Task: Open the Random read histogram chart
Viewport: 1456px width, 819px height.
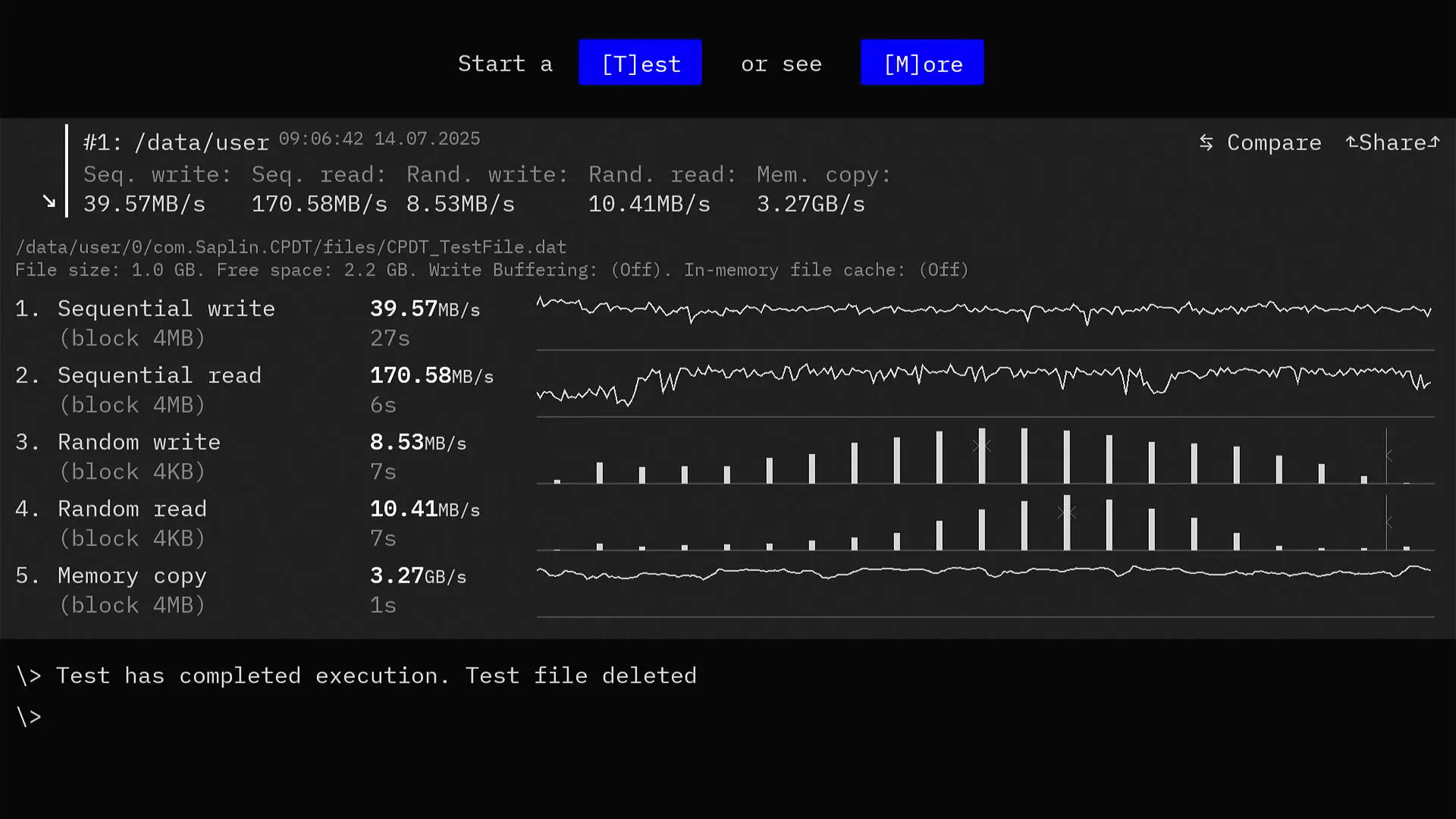Action: click(985, 522)
